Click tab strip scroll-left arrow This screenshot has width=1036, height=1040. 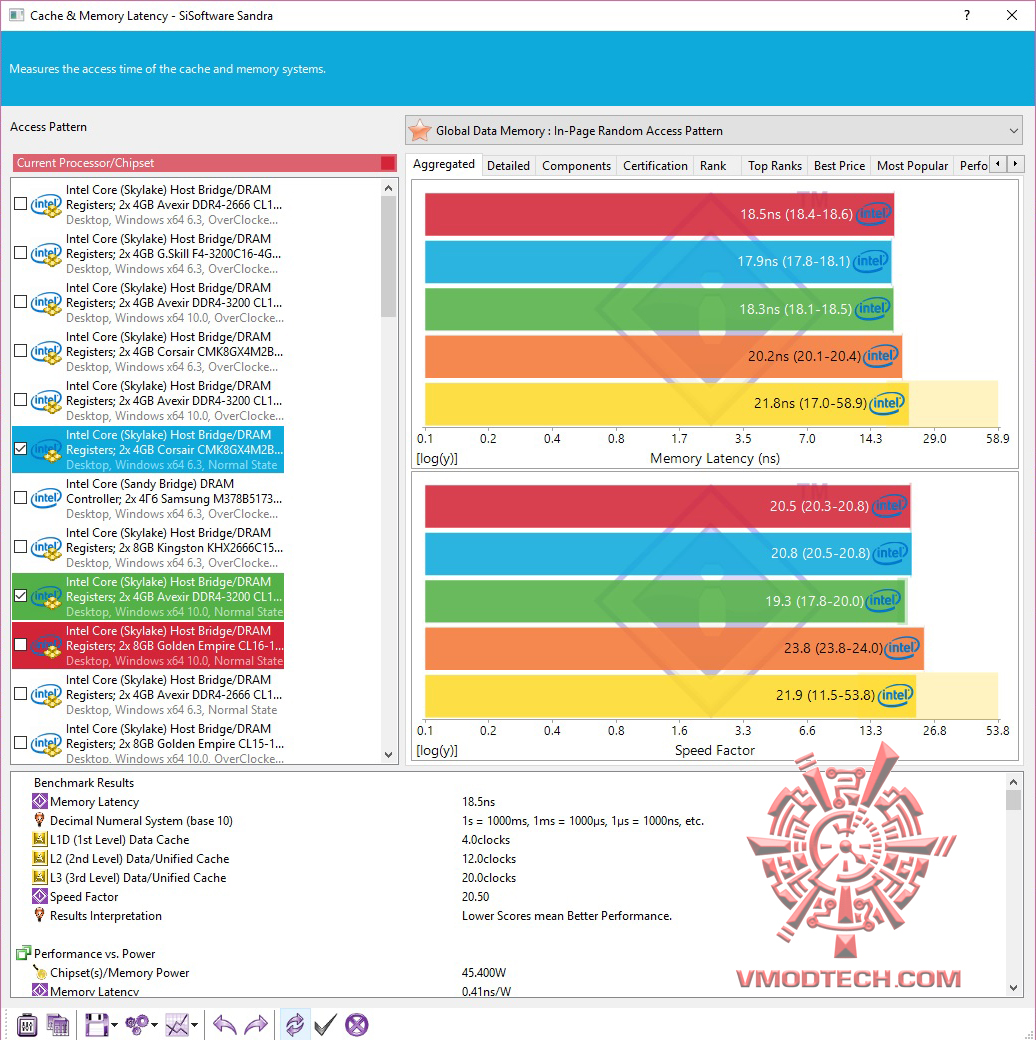[x=998, y=164]
